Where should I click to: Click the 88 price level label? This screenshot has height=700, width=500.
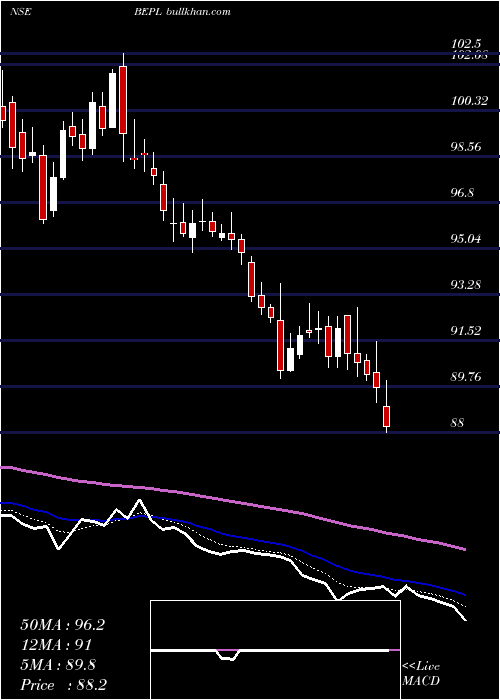pos(458,422)
